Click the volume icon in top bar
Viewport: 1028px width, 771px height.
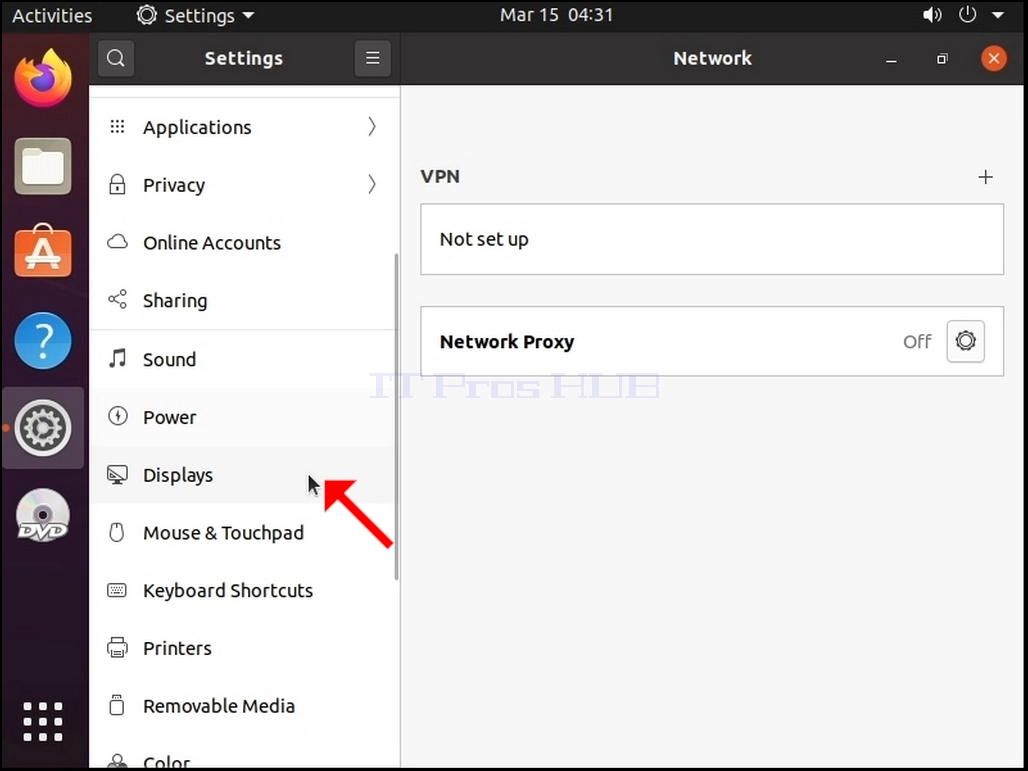(x=932, y=15)
